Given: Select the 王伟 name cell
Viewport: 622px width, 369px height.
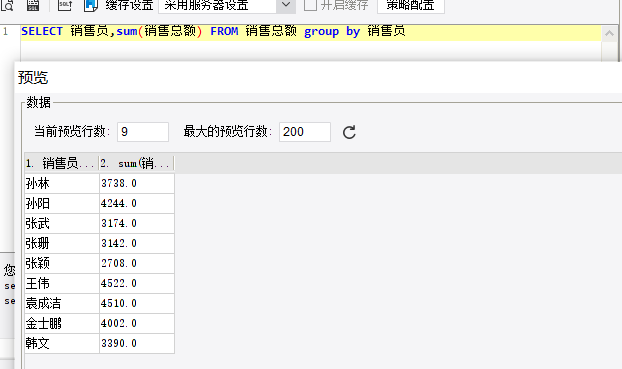Looking at the screenshot, I should point(62,283).
